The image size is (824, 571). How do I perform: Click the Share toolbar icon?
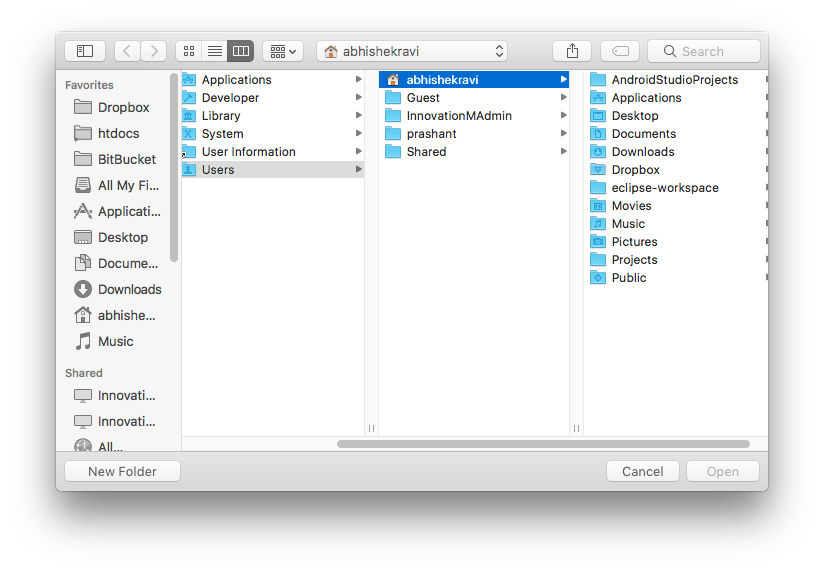tap(572, 51)
